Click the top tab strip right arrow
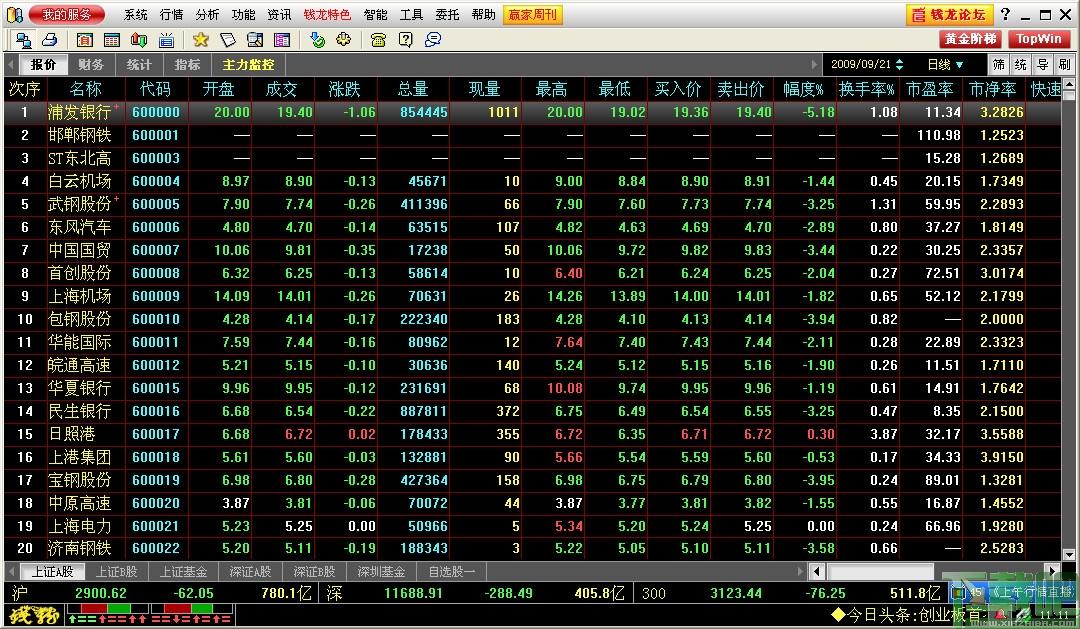The width and height of the screenshot is (1080, 629). (x=815, y=65)
